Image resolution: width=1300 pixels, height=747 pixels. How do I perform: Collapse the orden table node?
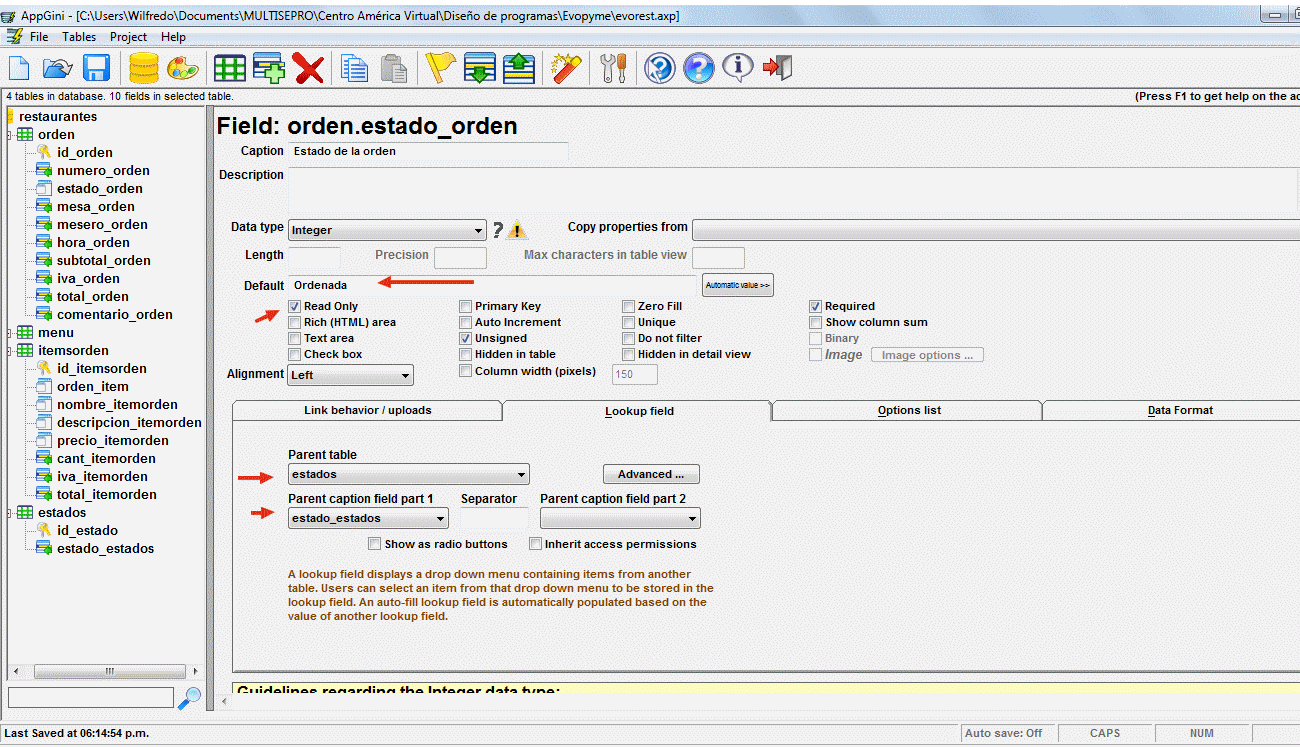point(9,135)
